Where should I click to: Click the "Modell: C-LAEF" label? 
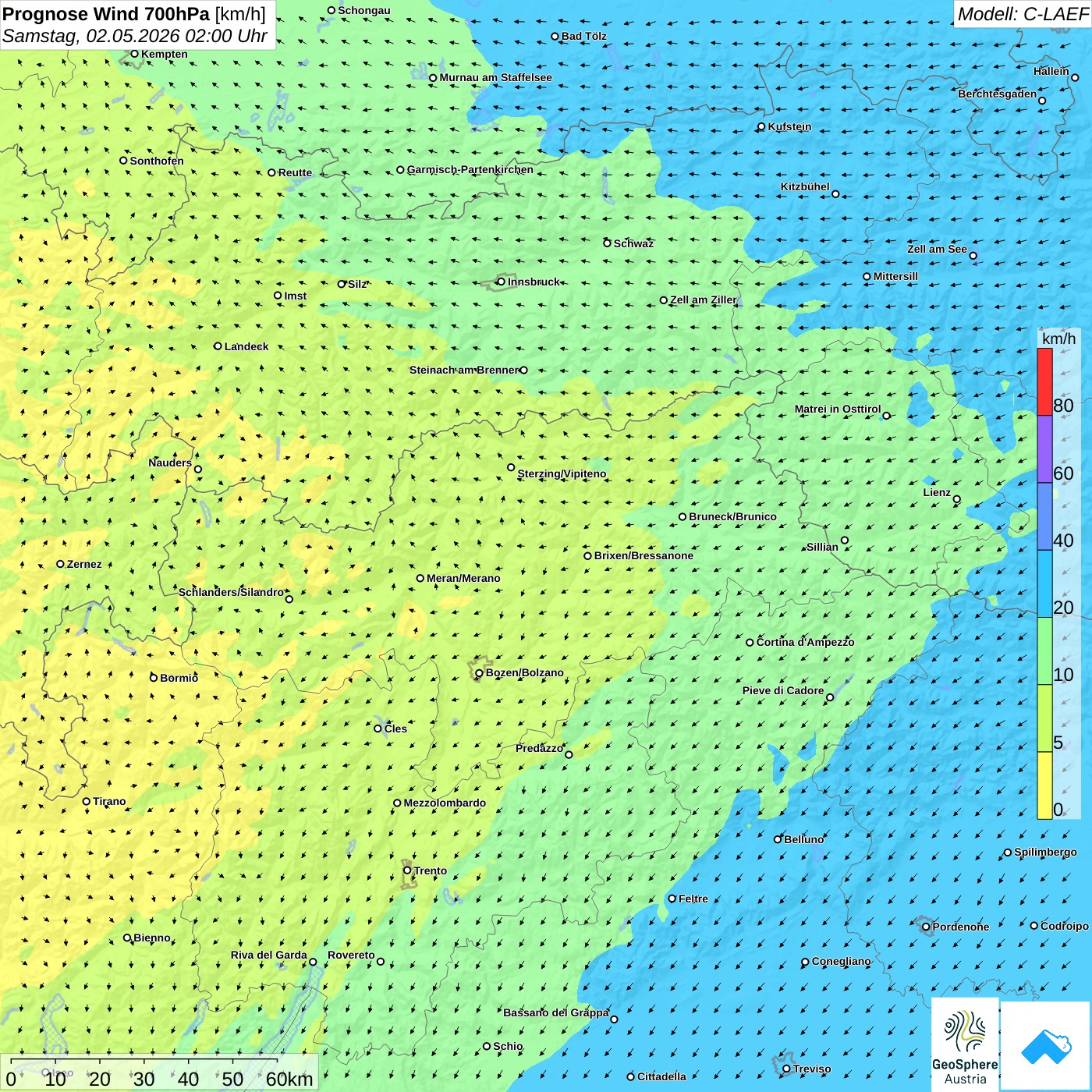coord(1022,14)
